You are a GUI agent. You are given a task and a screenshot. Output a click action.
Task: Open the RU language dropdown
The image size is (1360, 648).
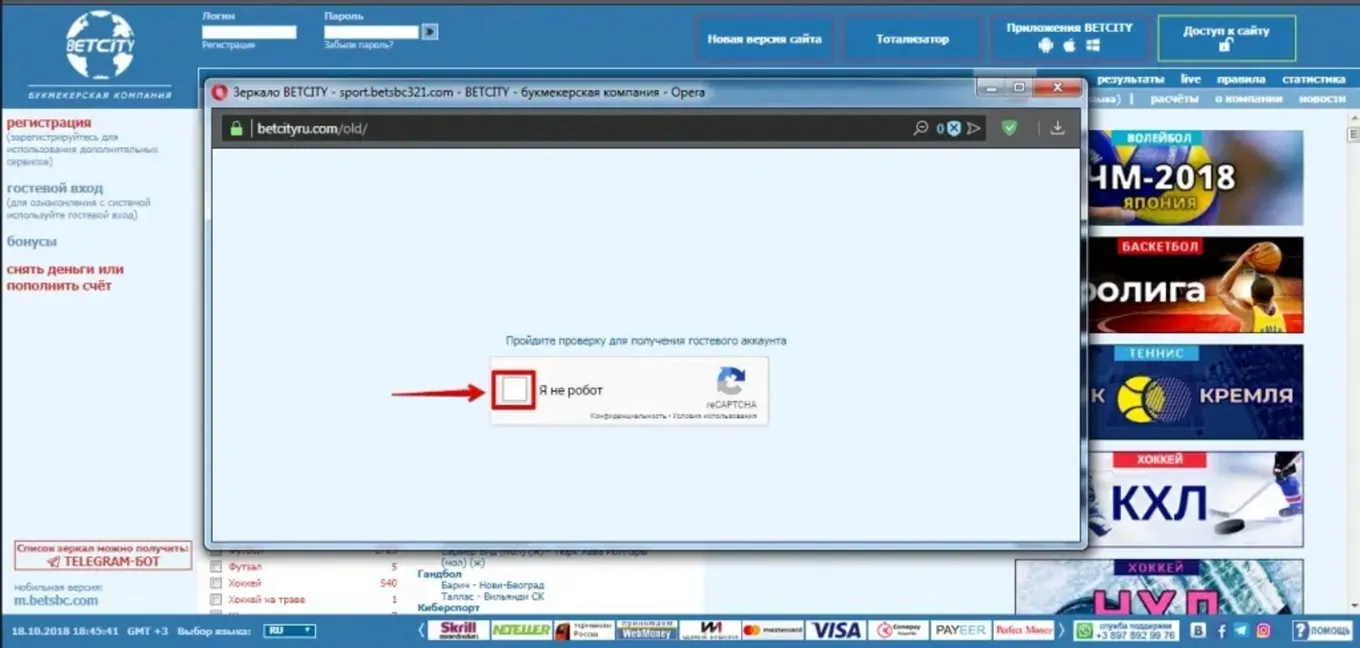pos(290,631)
